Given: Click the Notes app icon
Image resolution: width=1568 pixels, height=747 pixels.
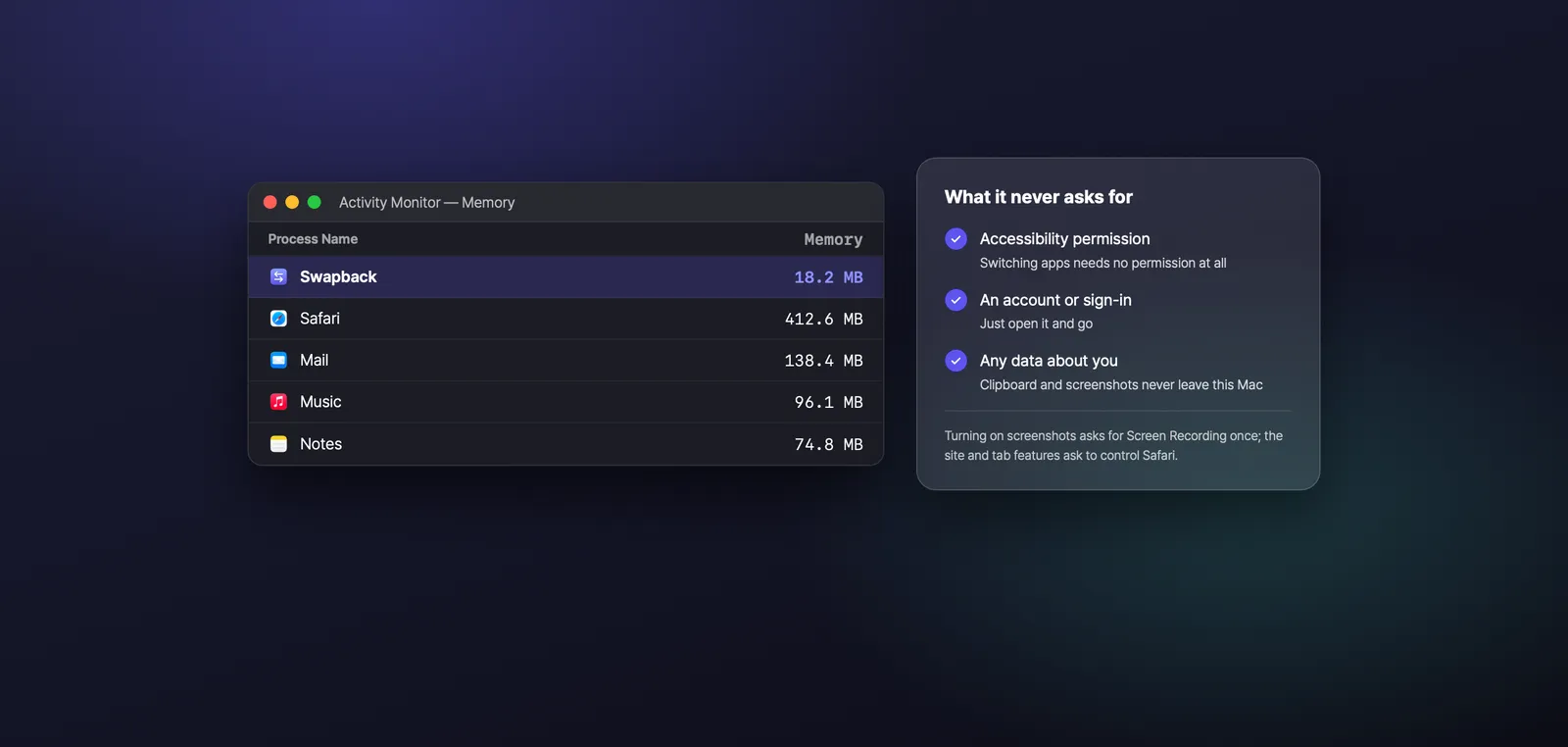Looking at the screenshot, I should (278, 444).
